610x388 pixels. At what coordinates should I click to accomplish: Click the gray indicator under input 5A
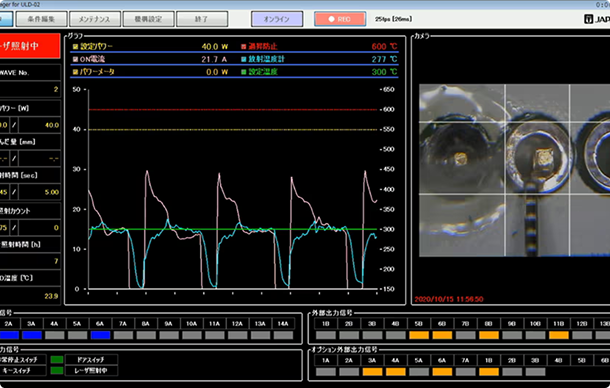click(x=77, y=335)
